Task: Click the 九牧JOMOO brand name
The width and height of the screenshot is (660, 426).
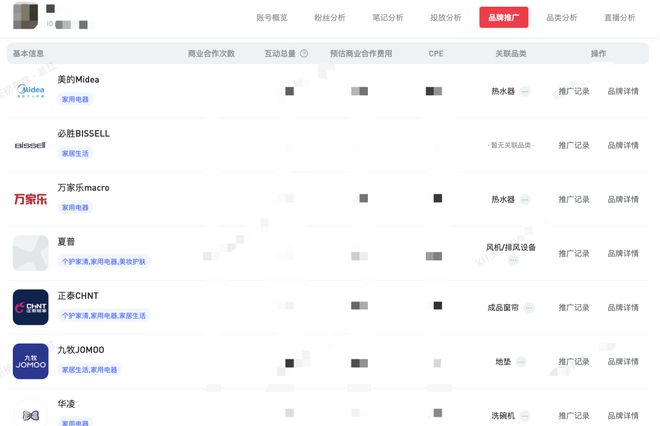Action: 81,350
